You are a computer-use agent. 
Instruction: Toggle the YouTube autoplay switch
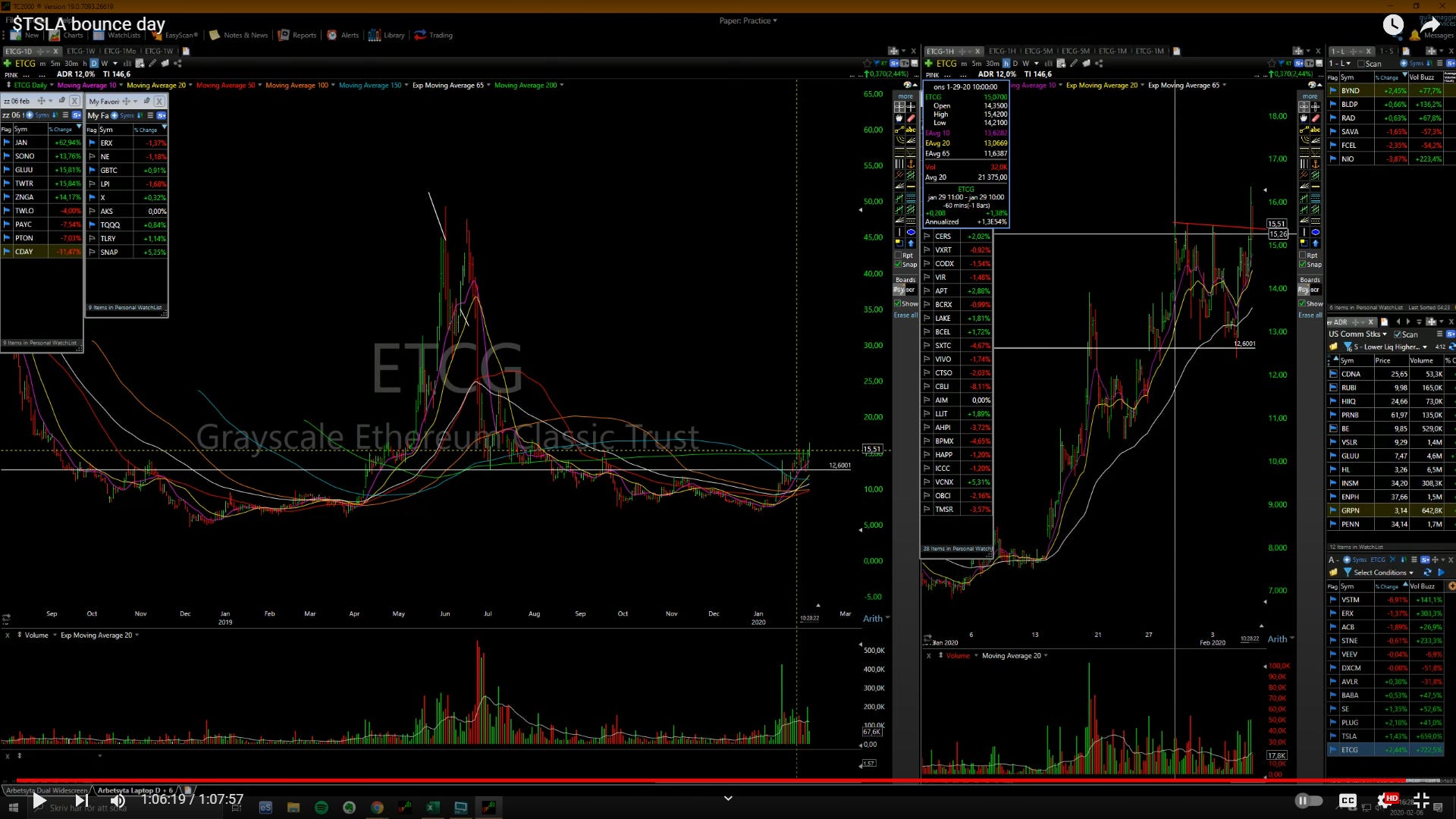(x=1309, y=801)
